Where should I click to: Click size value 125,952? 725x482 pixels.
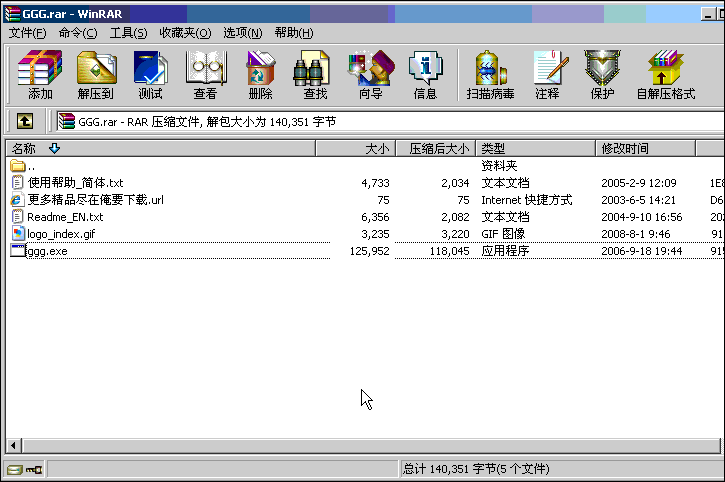369,251
